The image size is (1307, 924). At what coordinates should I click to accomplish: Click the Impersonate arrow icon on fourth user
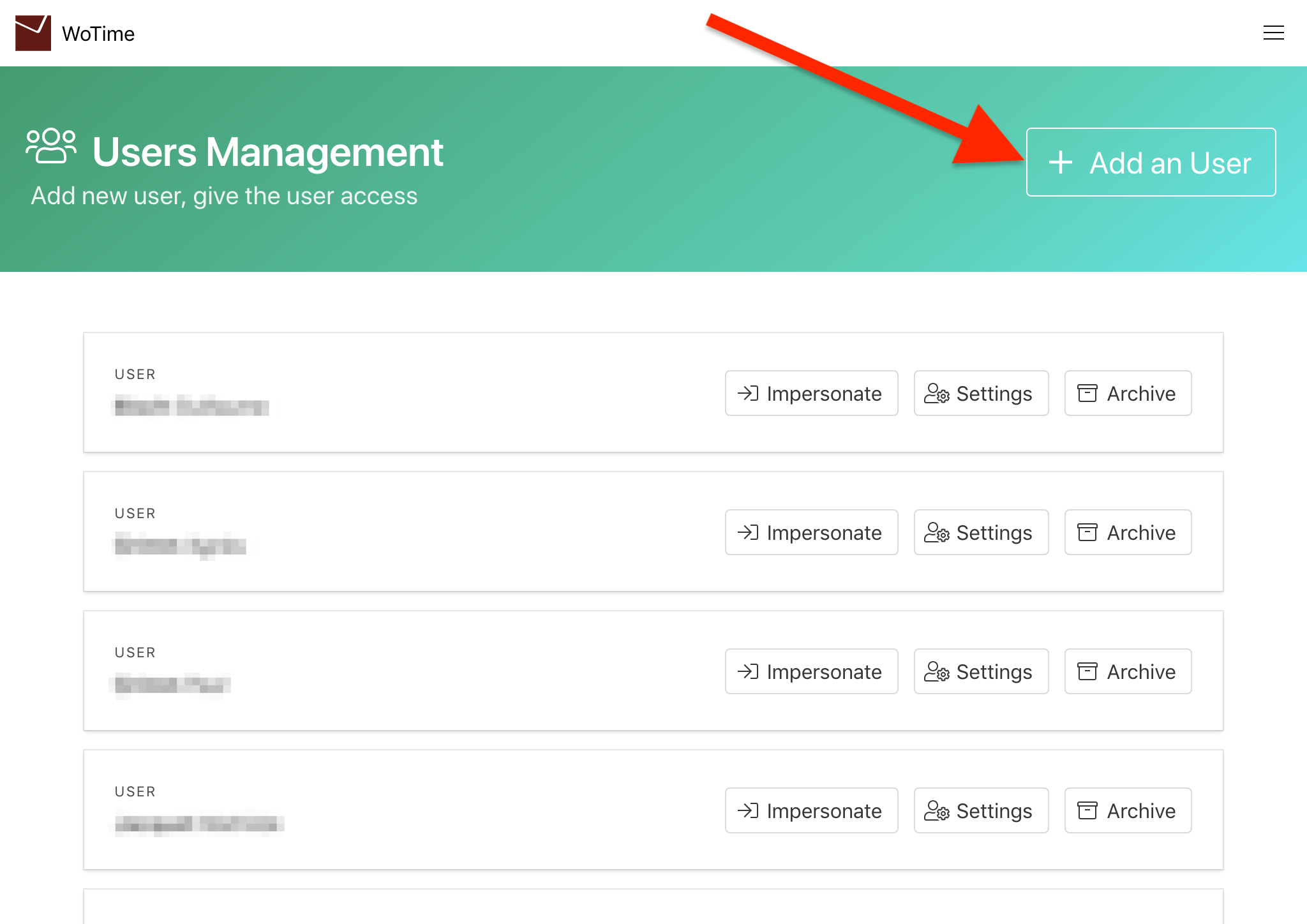click(x=748, y=810)
